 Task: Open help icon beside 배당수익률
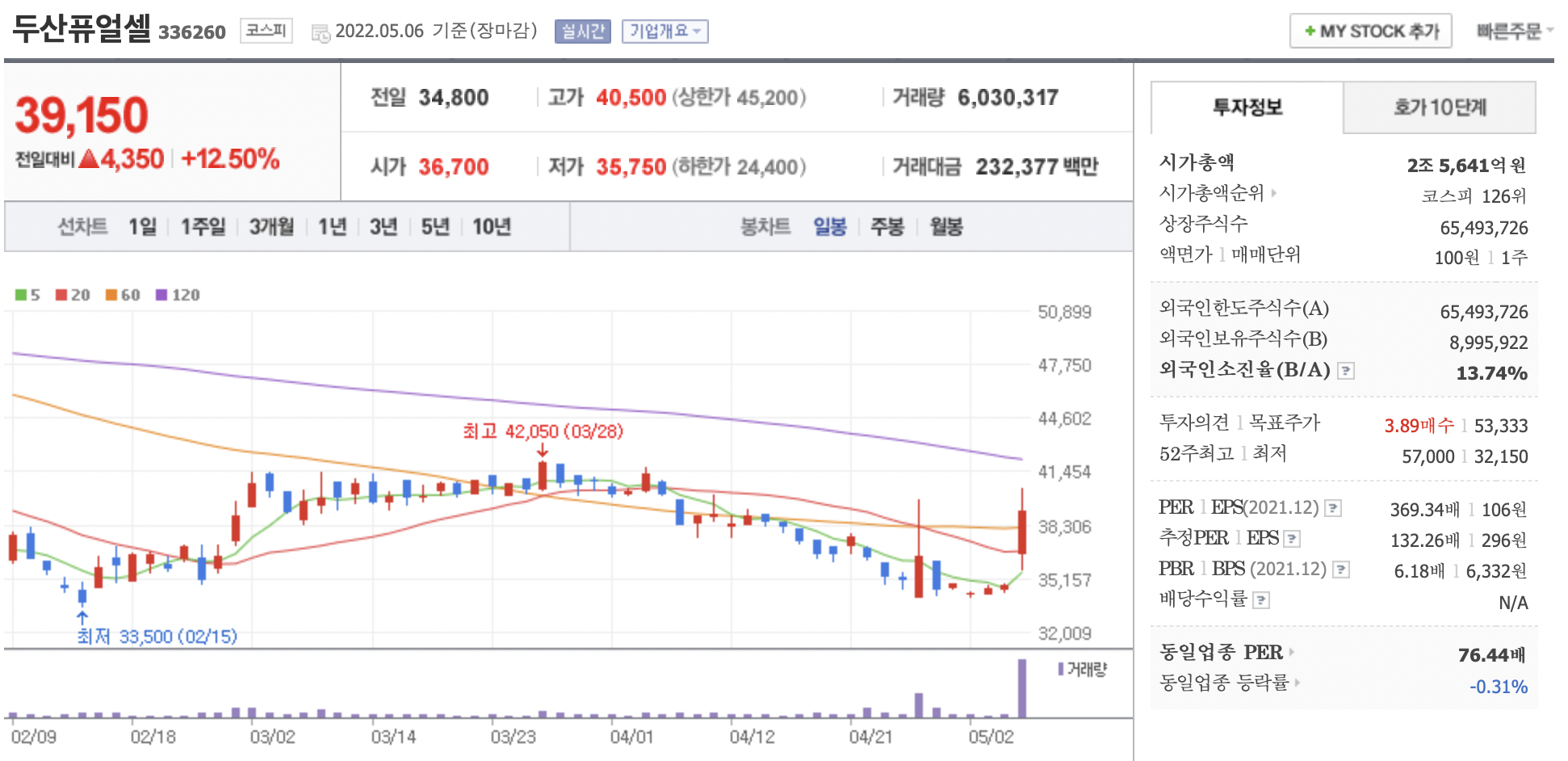click(1261, 600)
